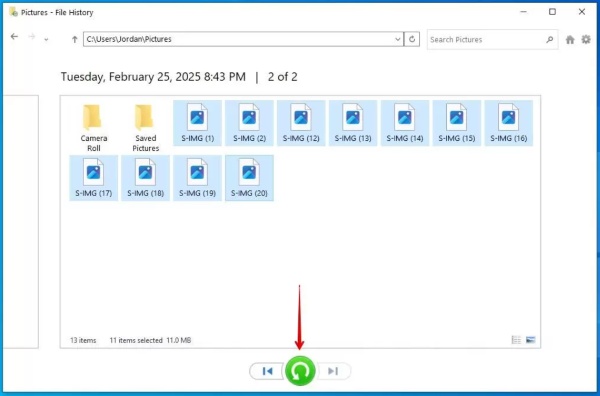Click the backup date heading text
The height and width of the screenshot is (396, 600).
[153, 77]
